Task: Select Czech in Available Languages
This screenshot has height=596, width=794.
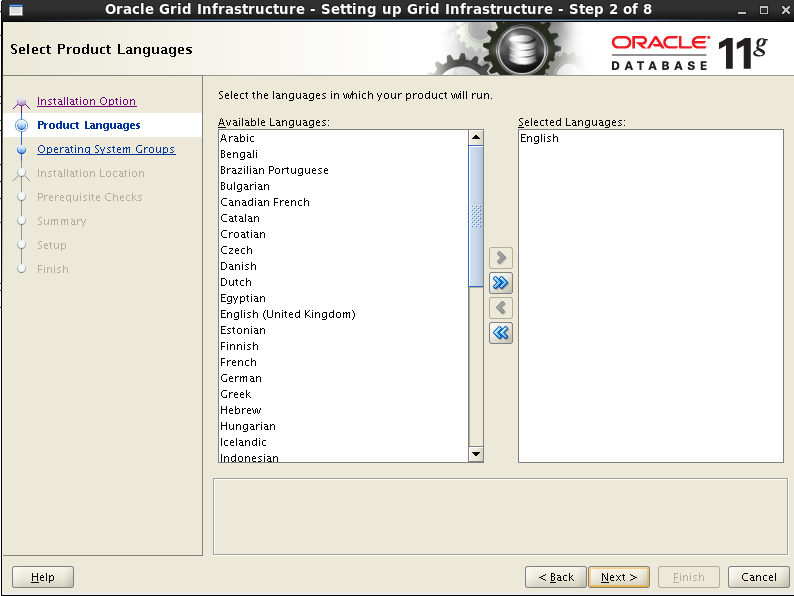Action: click(x=344, y=250)
